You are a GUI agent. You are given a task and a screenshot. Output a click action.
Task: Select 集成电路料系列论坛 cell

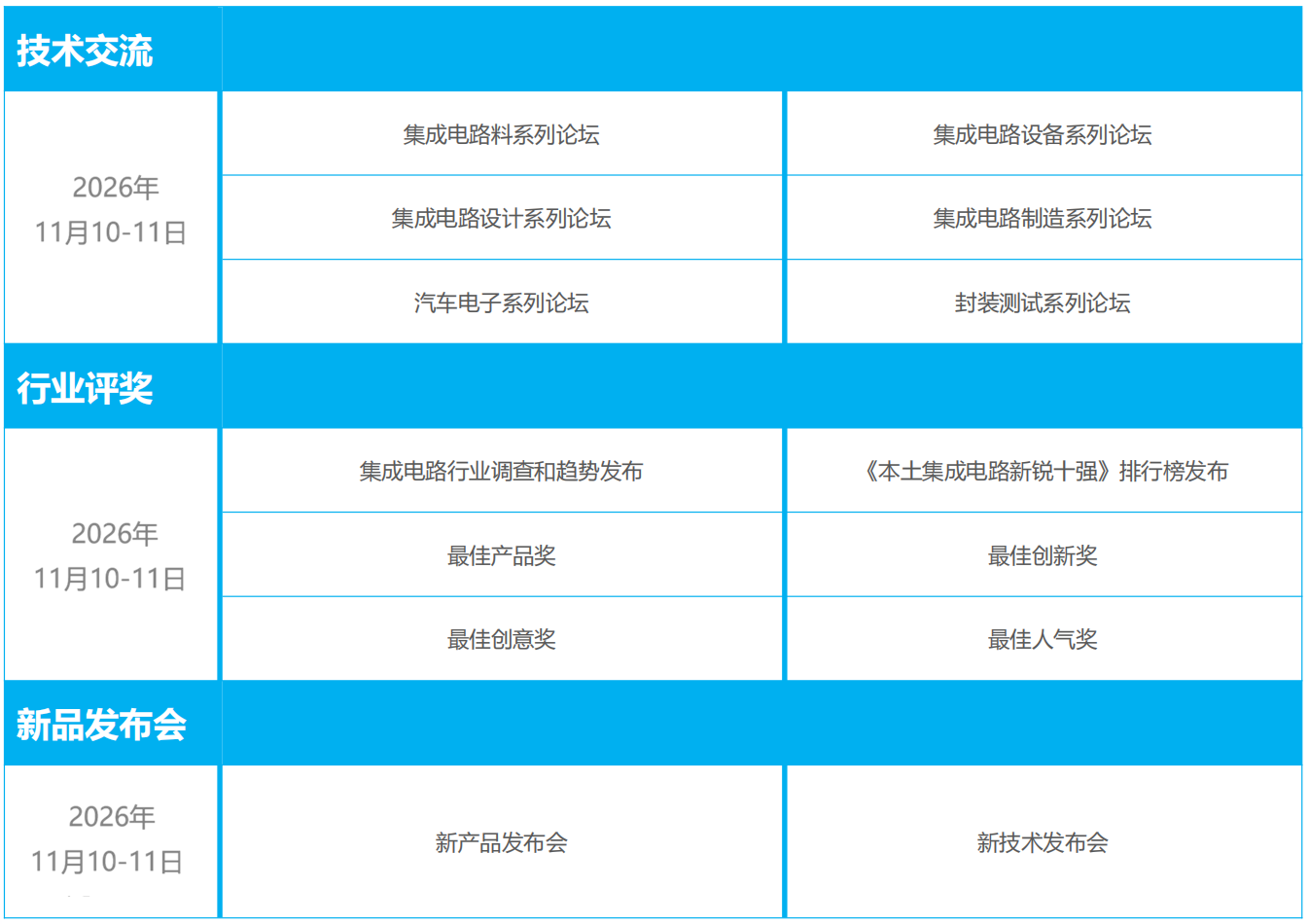pos(501,134)
